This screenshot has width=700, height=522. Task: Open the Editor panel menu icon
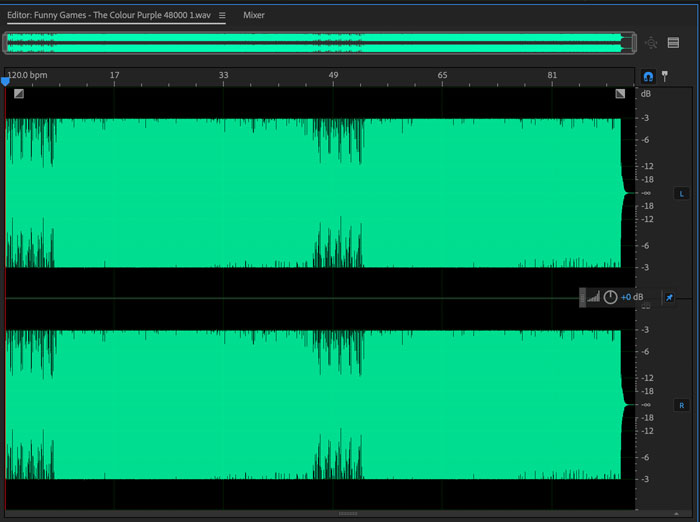tap(222, 15)
